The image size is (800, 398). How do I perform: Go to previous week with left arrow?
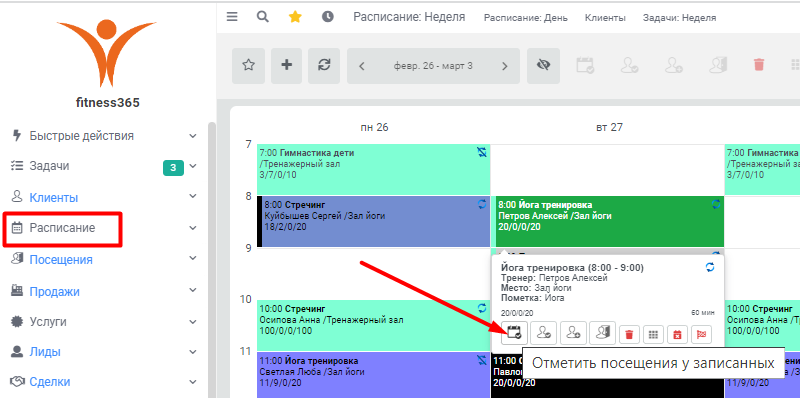pyautogui.click(x=362, y=66)
